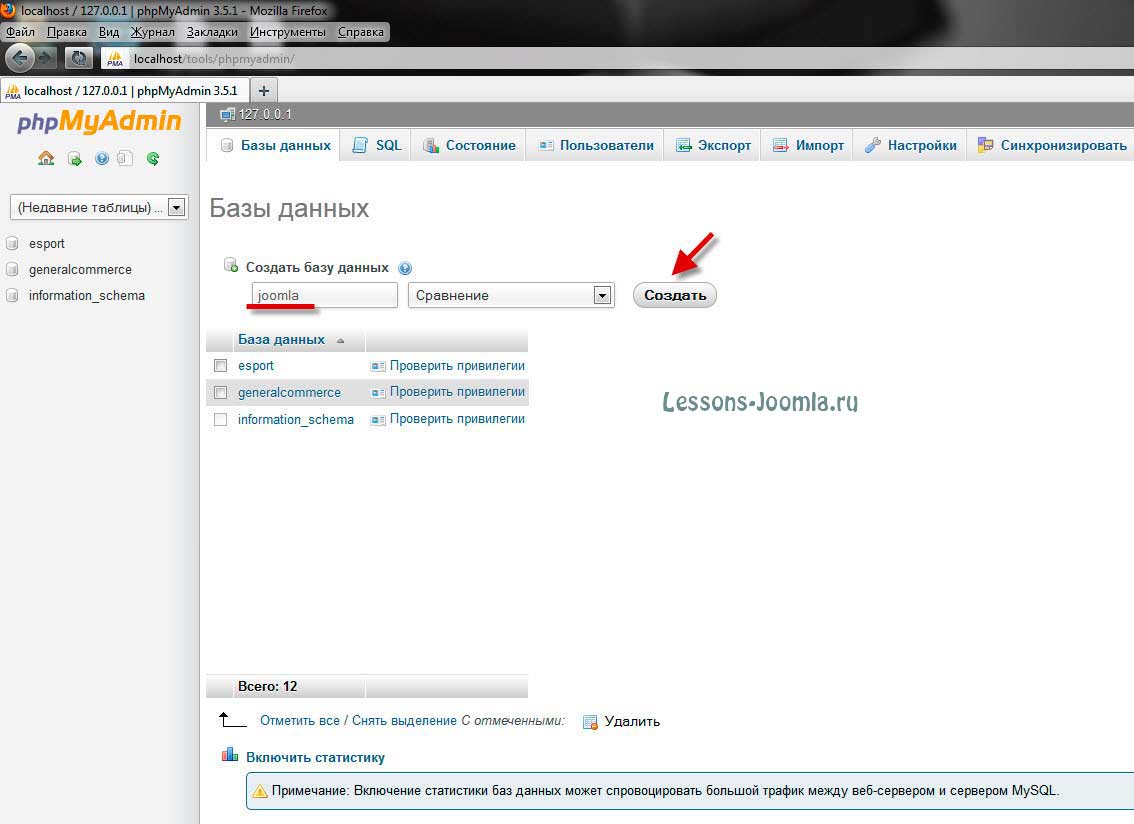Click the 127.0.0.1 server breadcrumb link
Screen dimensions: 1134x824
coord(265,114)
